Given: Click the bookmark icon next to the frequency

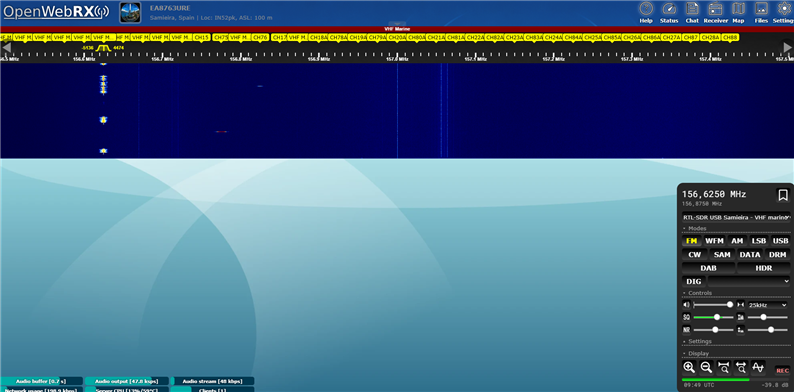Looking at the screenshot, I should click(x=782, y=195).
